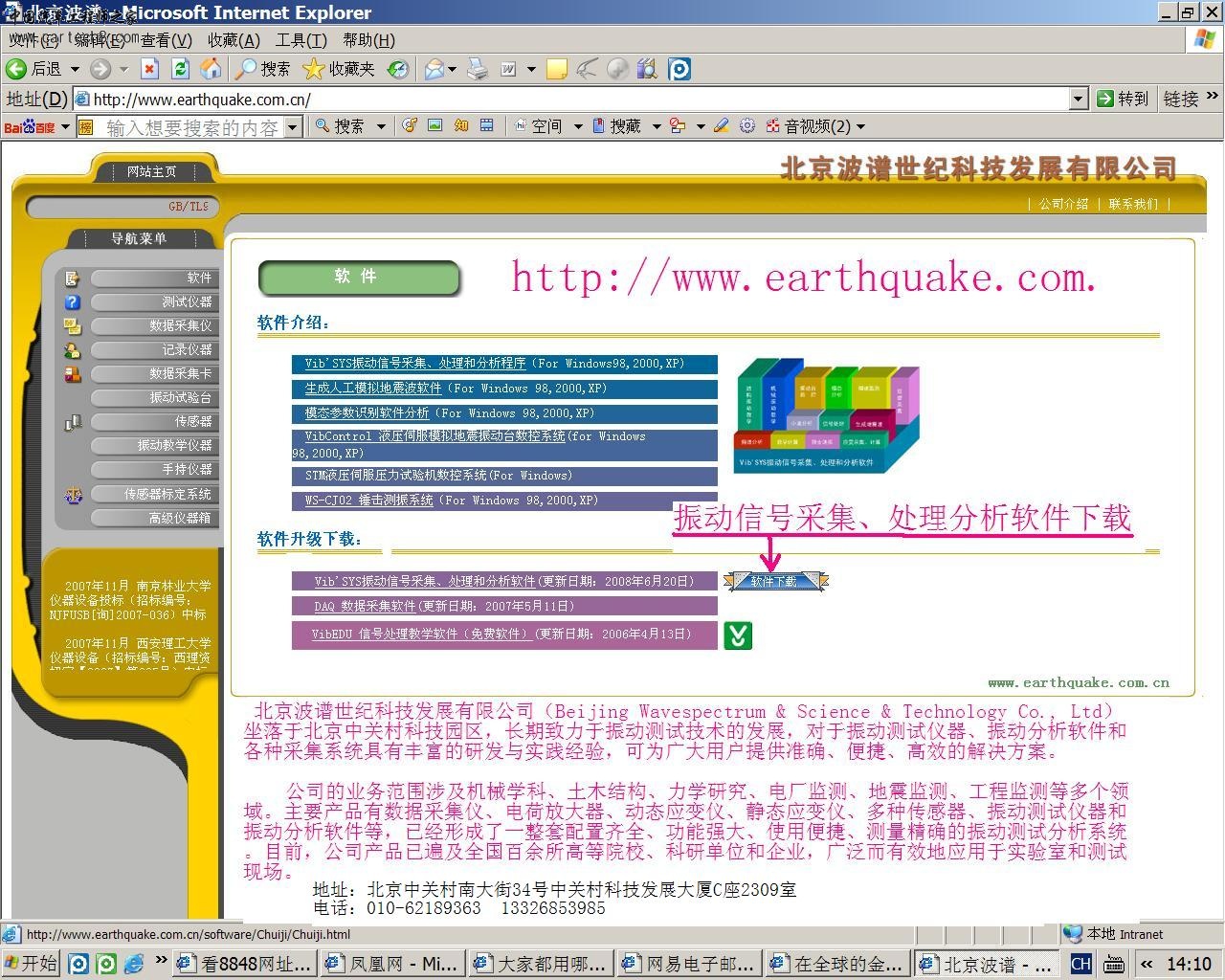Click the 高级仪器箱 navigation item
1225x980 pixels.
tap(156, 518)
